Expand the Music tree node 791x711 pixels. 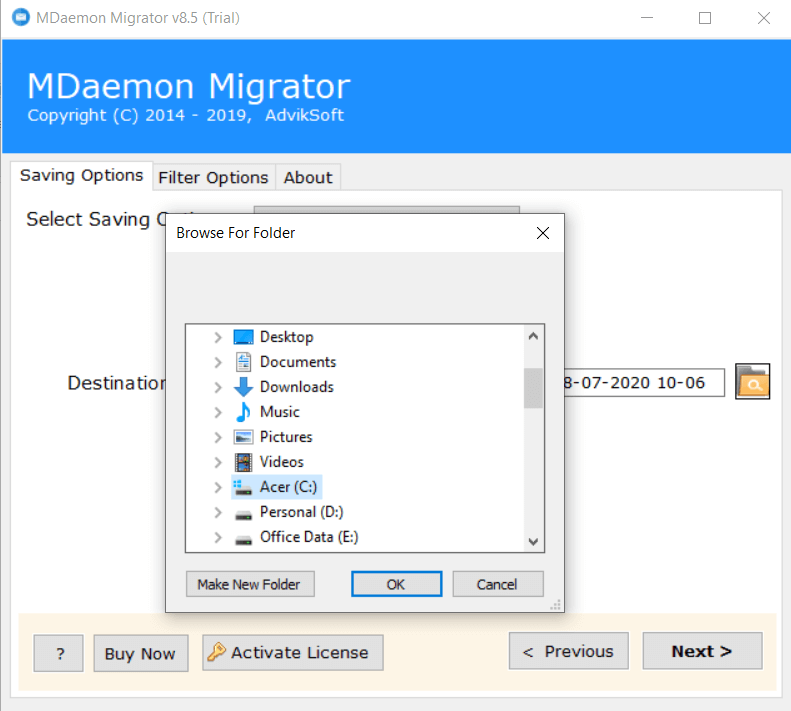click(x=217, y=412)
